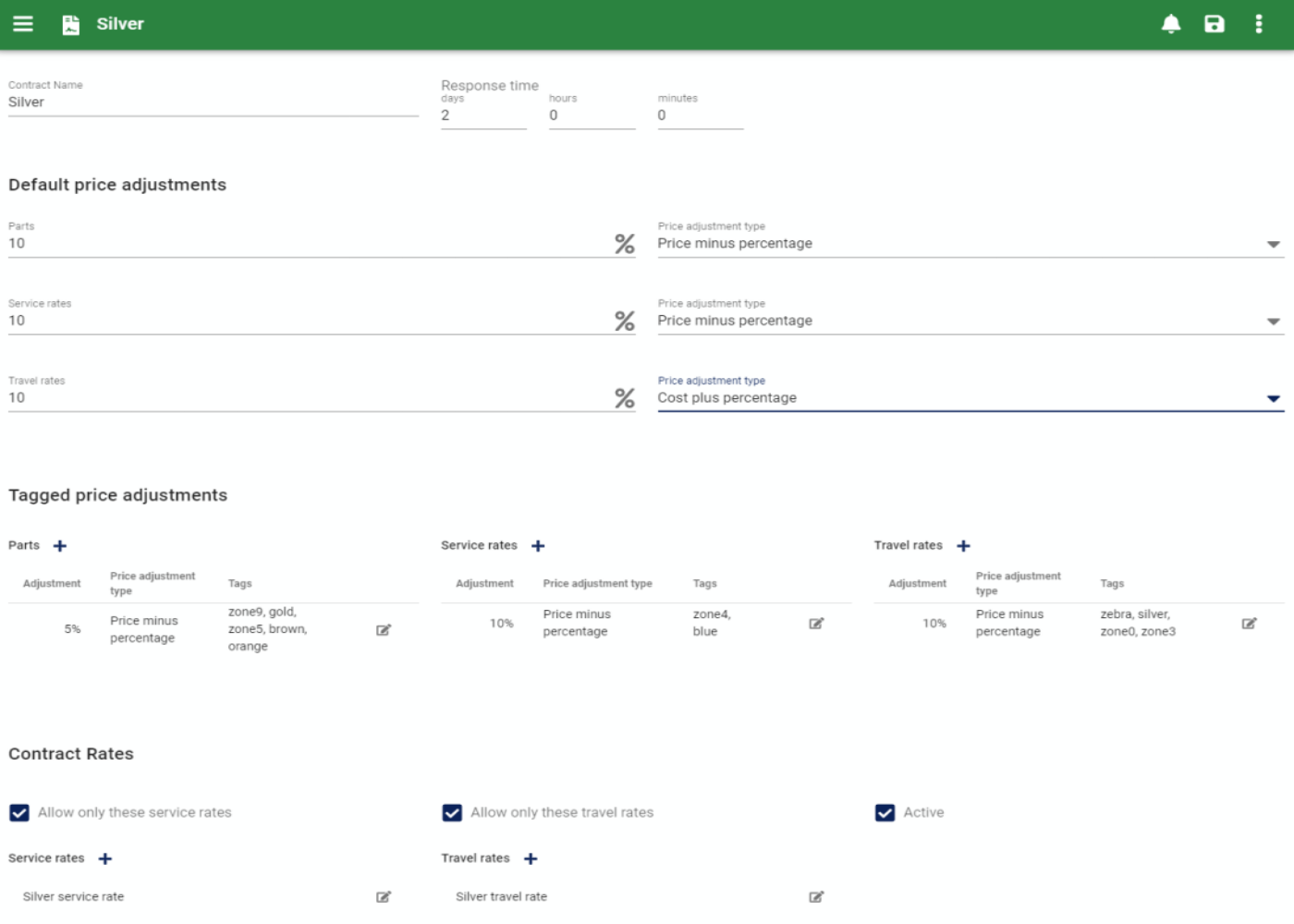Click the percent icon for Travel rates

coord(625,398)
